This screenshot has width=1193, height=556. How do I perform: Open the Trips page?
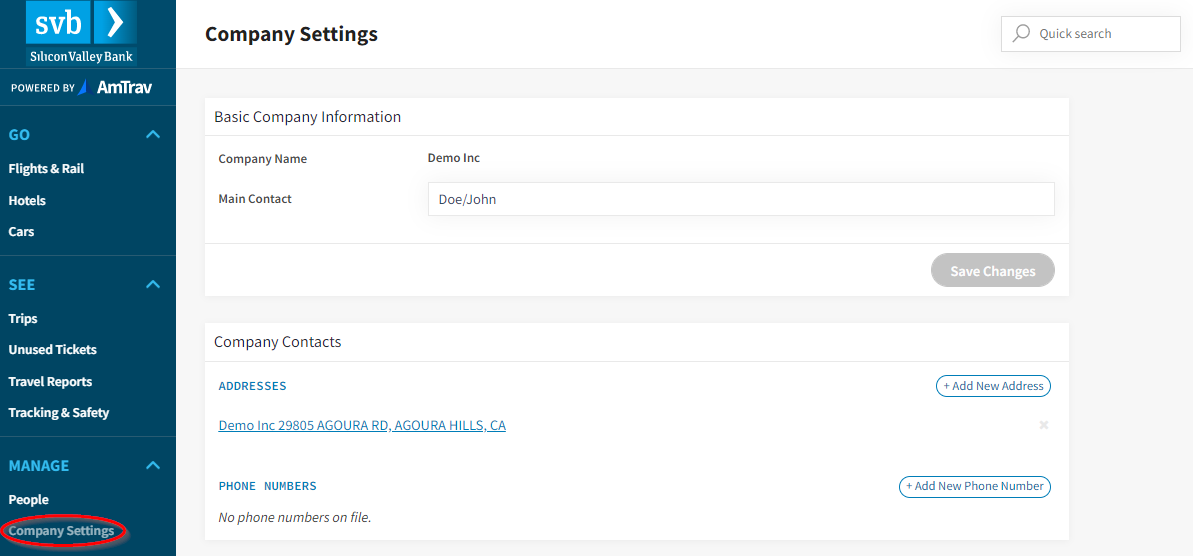point(23,318)
